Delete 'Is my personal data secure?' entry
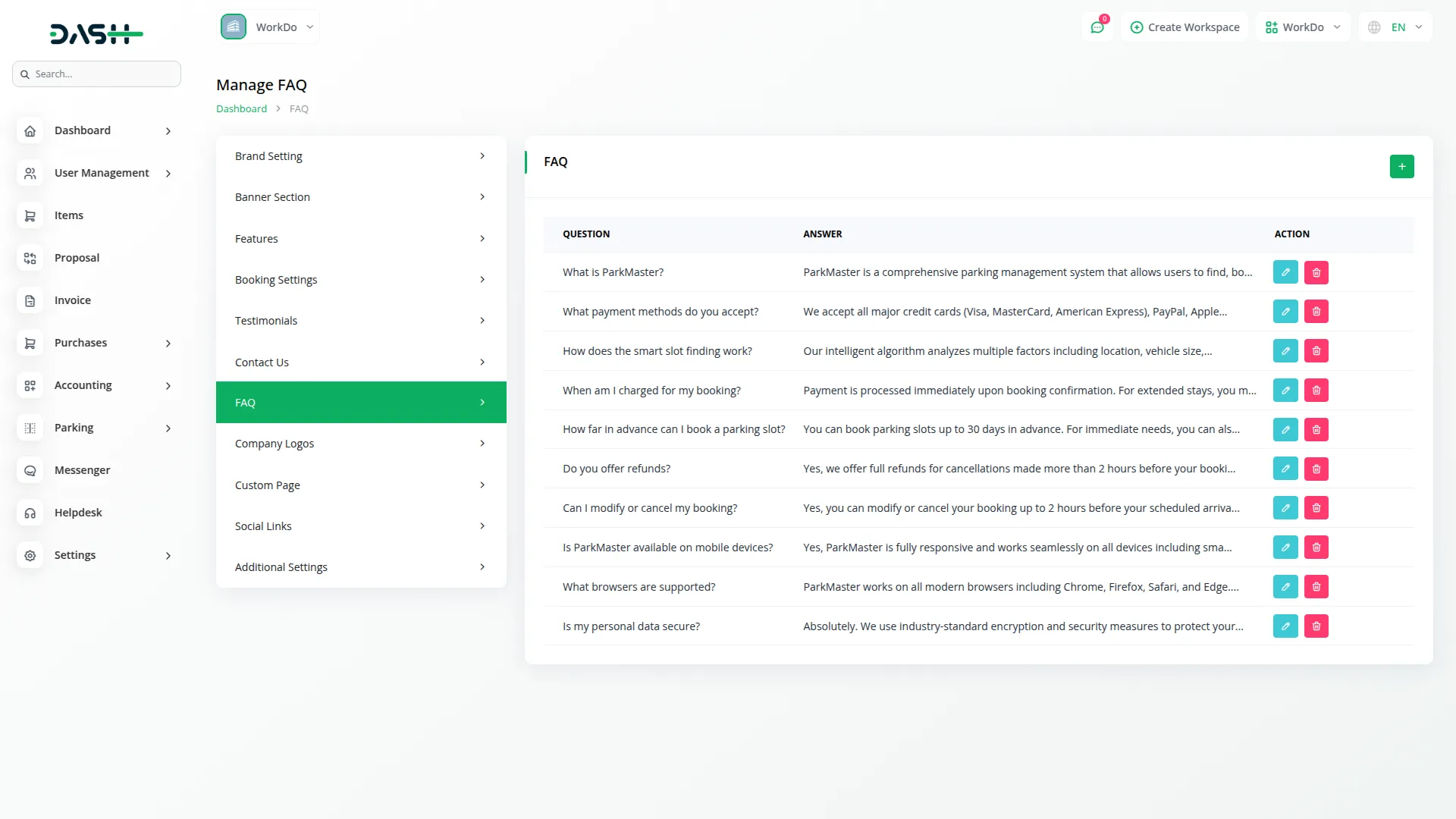 coord(1316,626)
